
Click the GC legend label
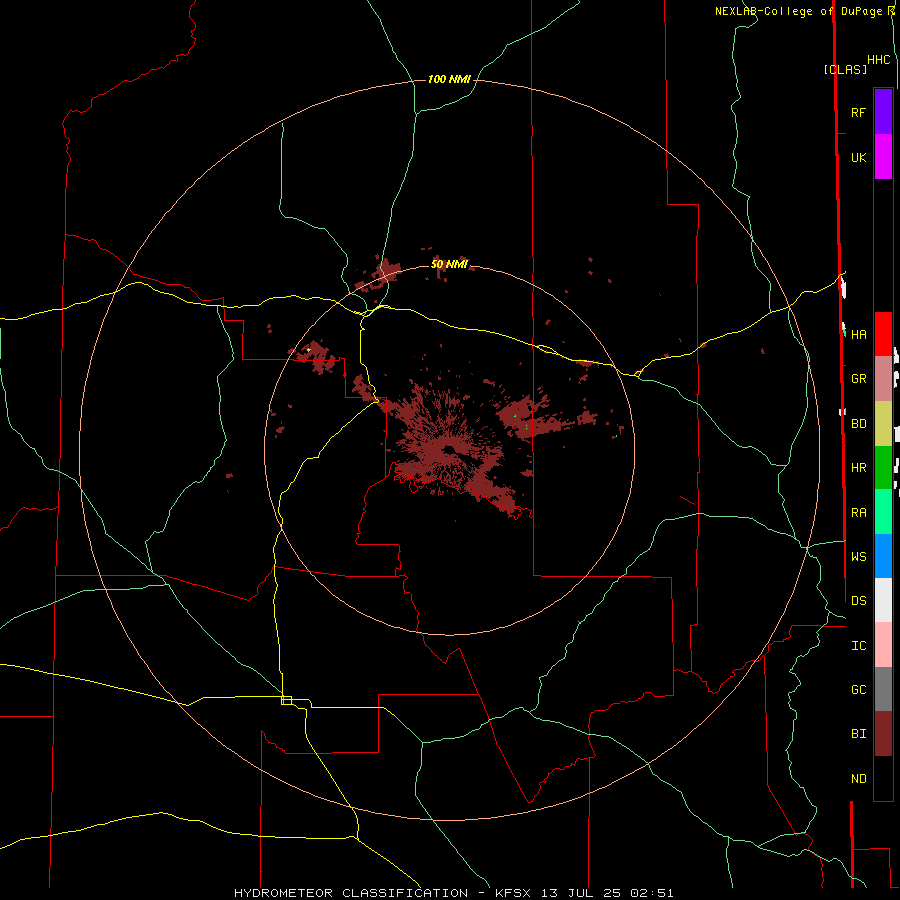click(x=858, y=689)
